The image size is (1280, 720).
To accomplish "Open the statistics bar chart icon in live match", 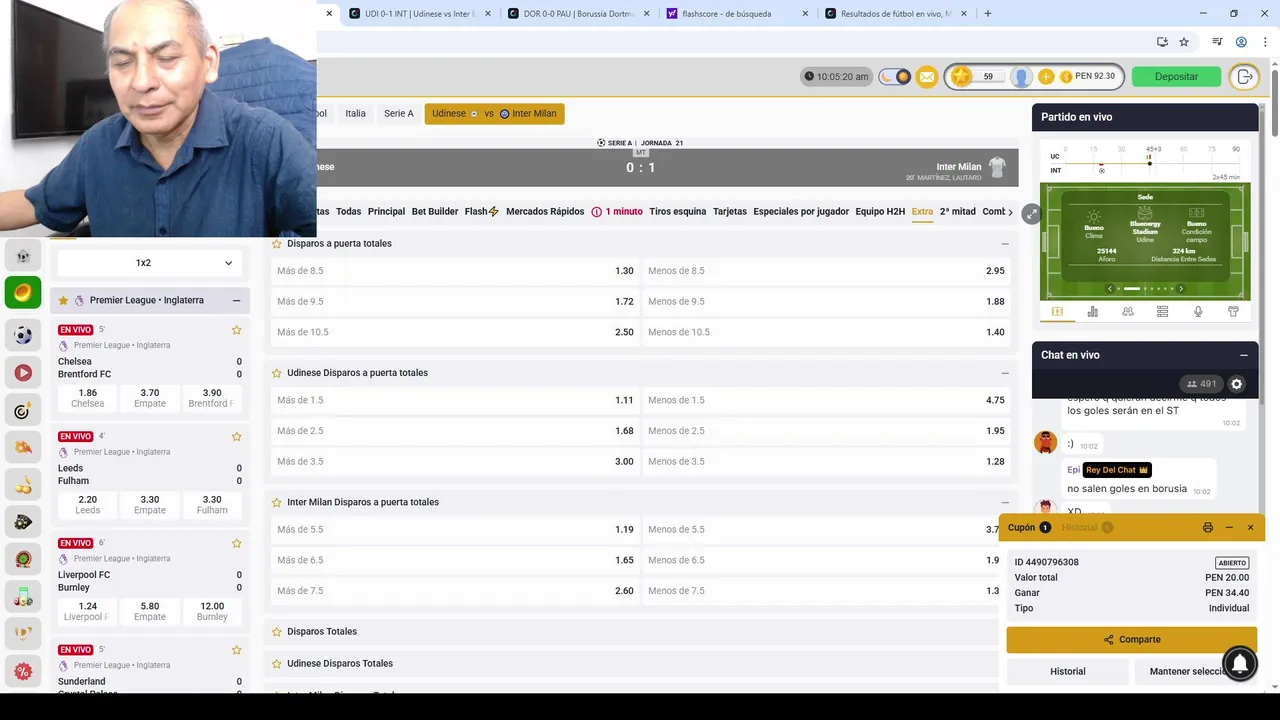I will point(1092,312).
